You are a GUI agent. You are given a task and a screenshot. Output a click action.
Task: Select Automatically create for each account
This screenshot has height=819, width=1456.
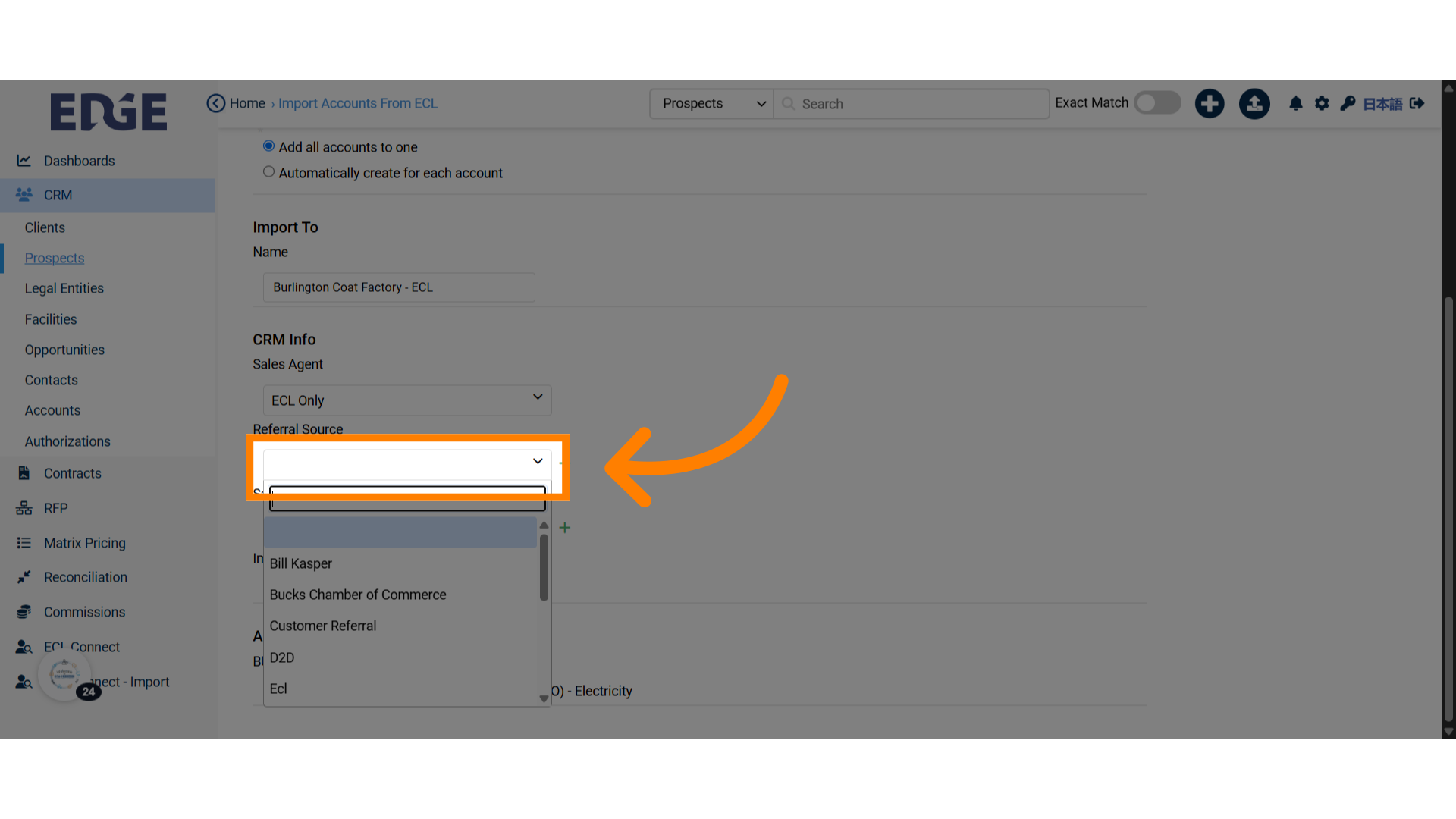pos(268,172)
